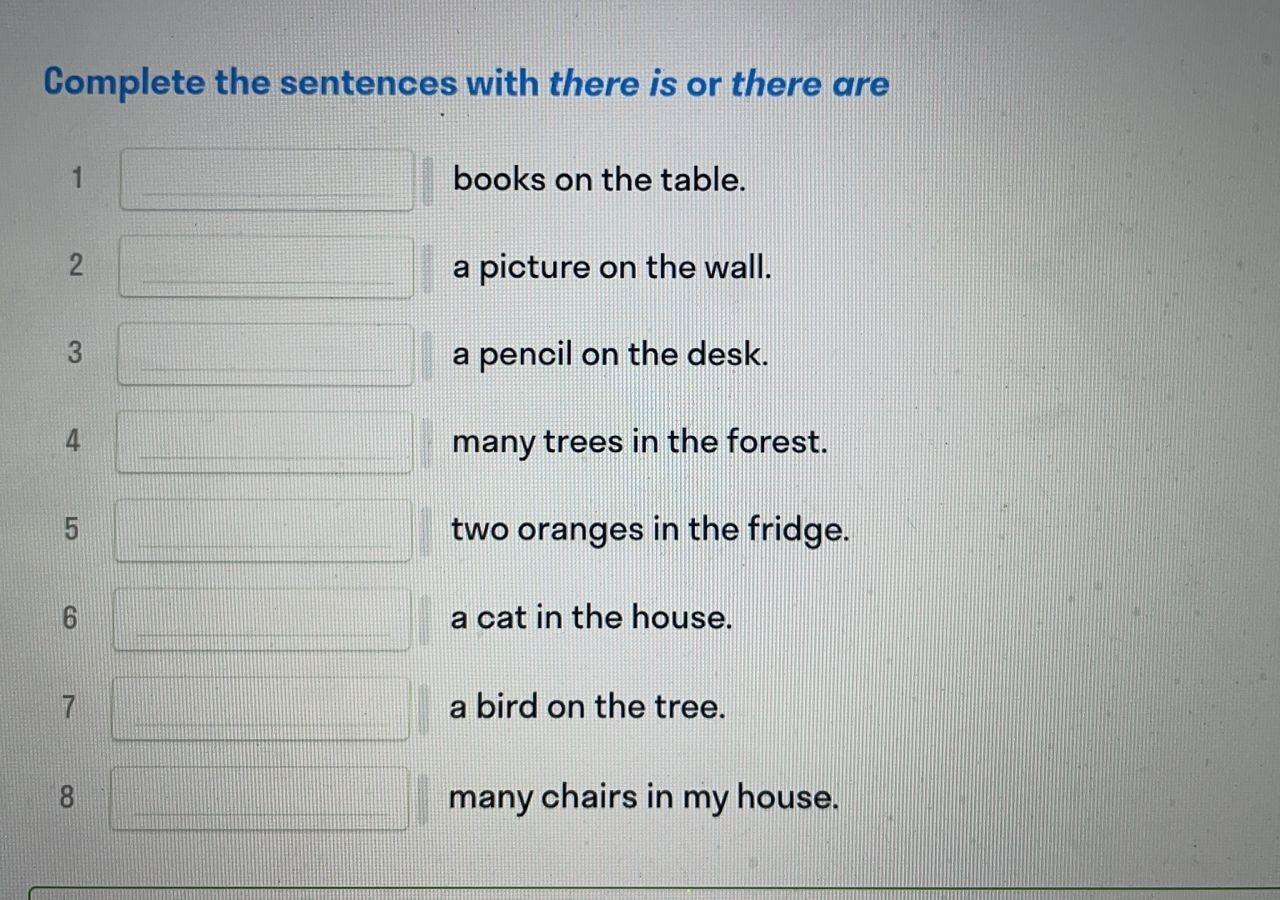
Task: Click the text 'books on the table.'
Action: [x=600, y=180]
